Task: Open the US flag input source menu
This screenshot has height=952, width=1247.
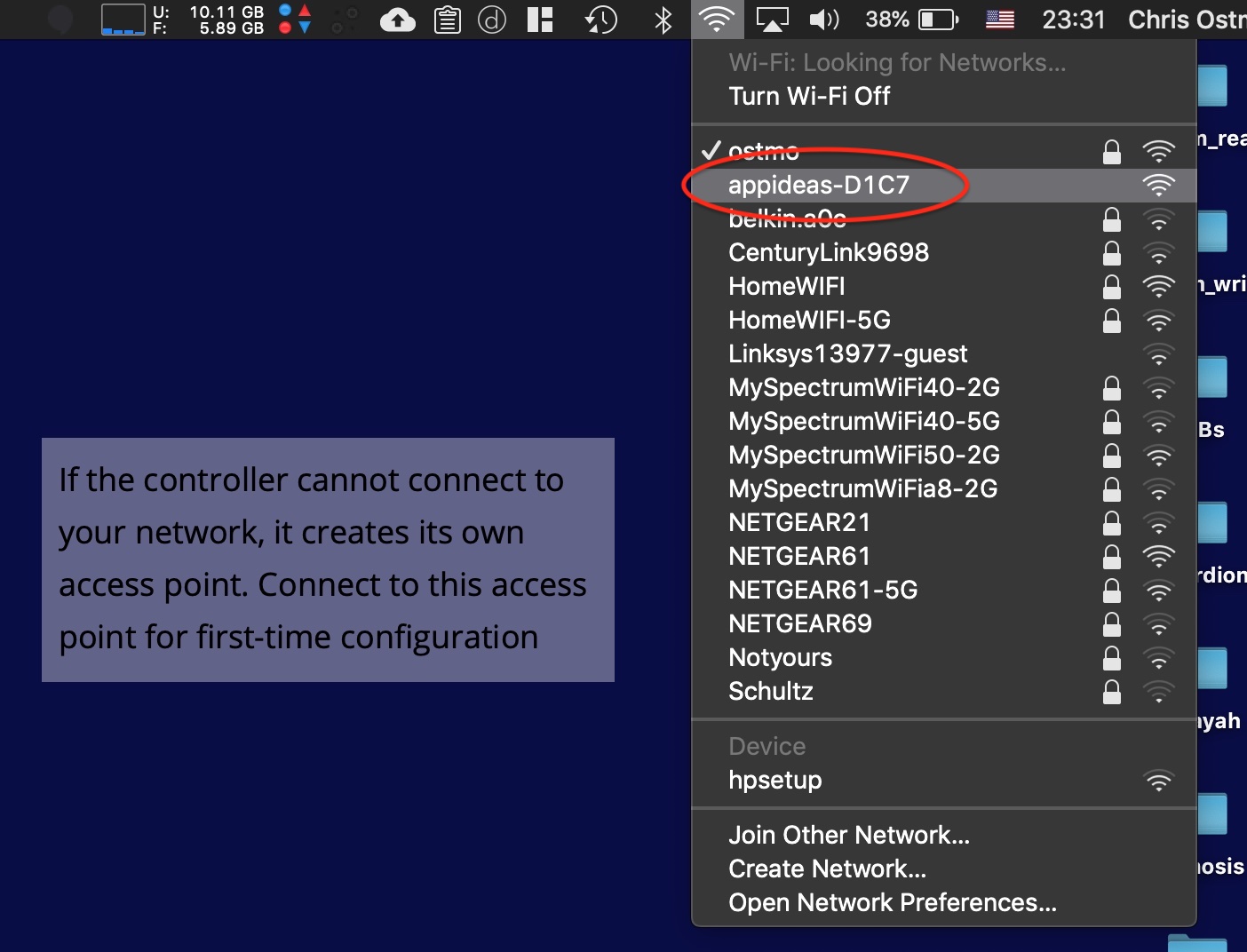Action: 999,20
